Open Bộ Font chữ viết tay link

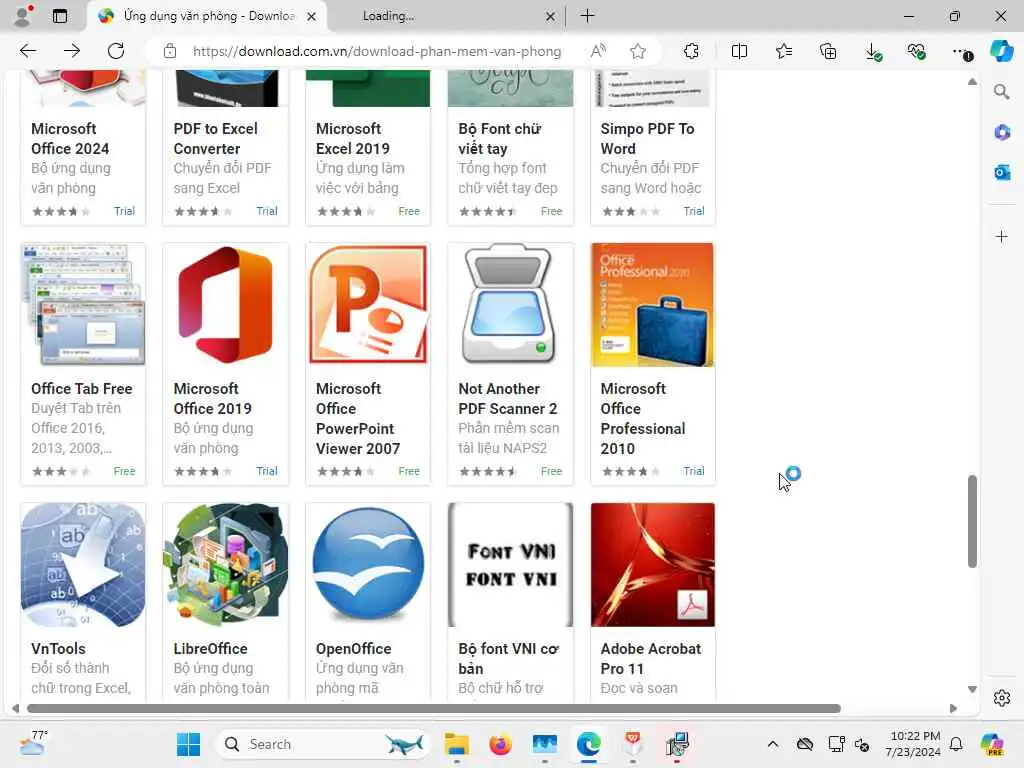tap(500, 138)
